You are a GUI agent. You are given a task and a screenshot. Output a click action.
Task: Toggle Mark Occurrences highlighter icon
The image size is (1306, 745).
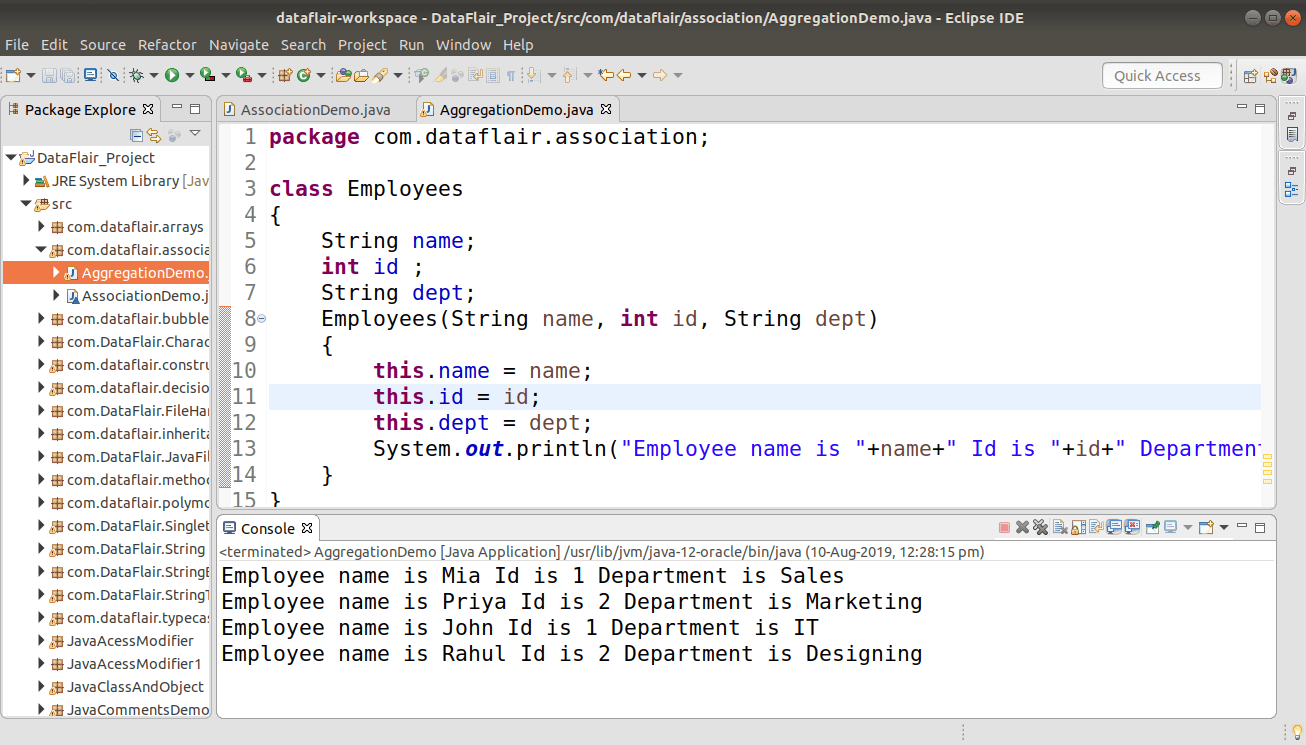(x=440, y=75)
